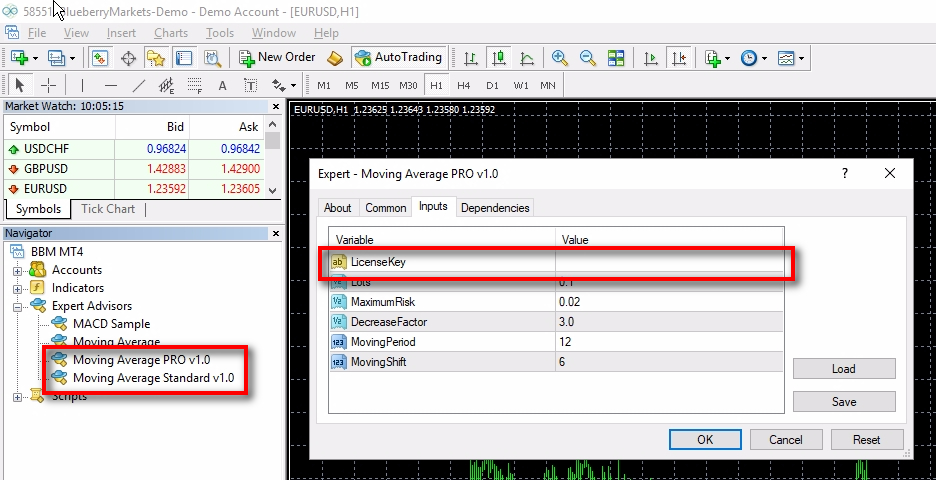
Task: Select the Fibonacci Retracement tool
Action: point(195,86)
